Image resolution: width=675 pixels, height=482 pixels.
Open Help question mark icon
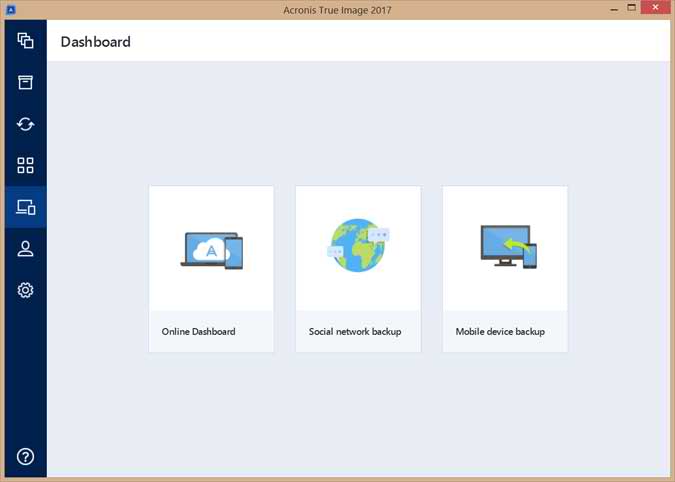[x=25, y=457]
